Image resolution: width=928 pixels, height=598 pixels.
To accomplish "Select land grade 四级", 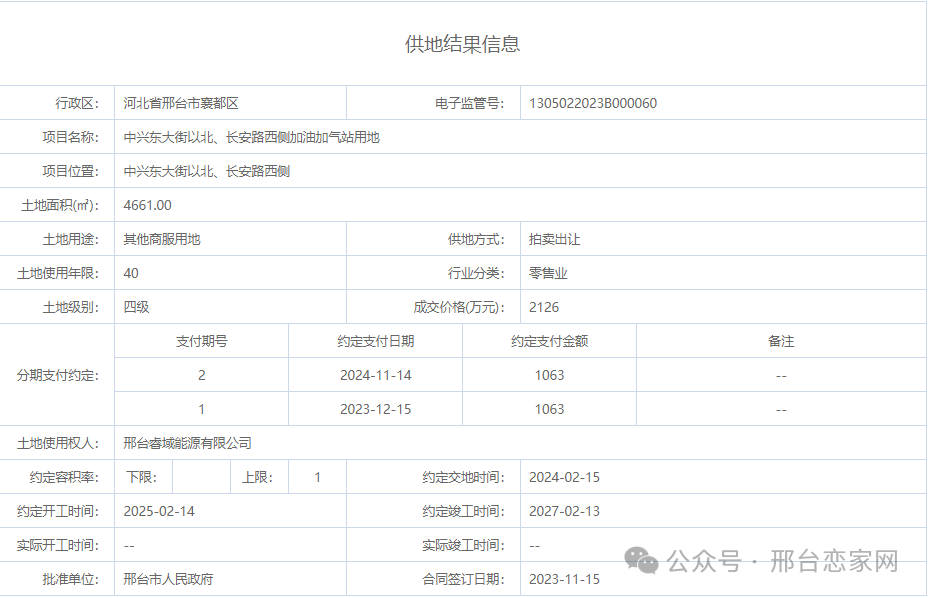I will point(136,307).
